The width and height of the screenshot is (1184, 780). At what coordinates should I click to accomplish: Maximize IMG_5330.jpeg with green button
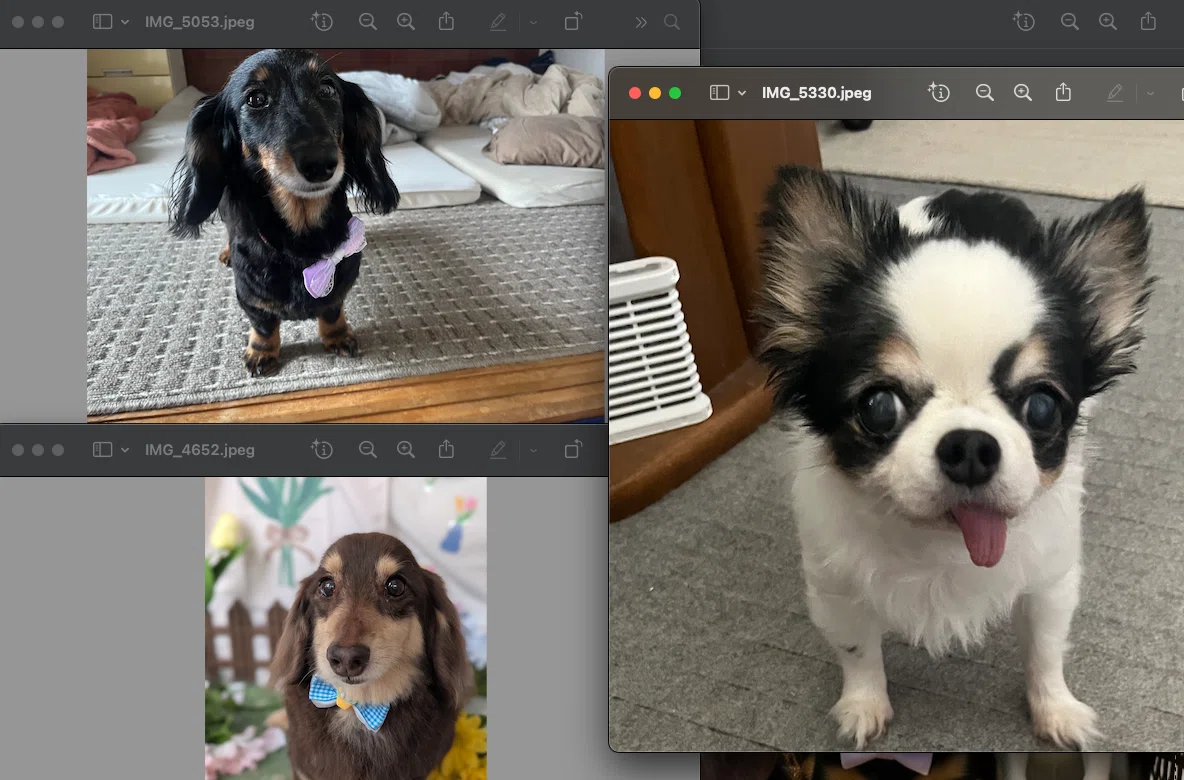coord(675,93)
